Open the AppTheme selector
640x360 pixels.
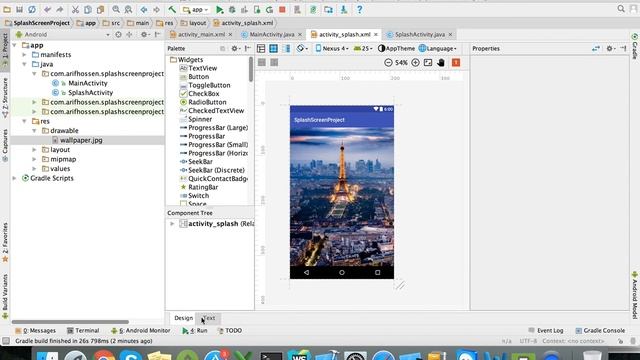click(x=396, y=49)
